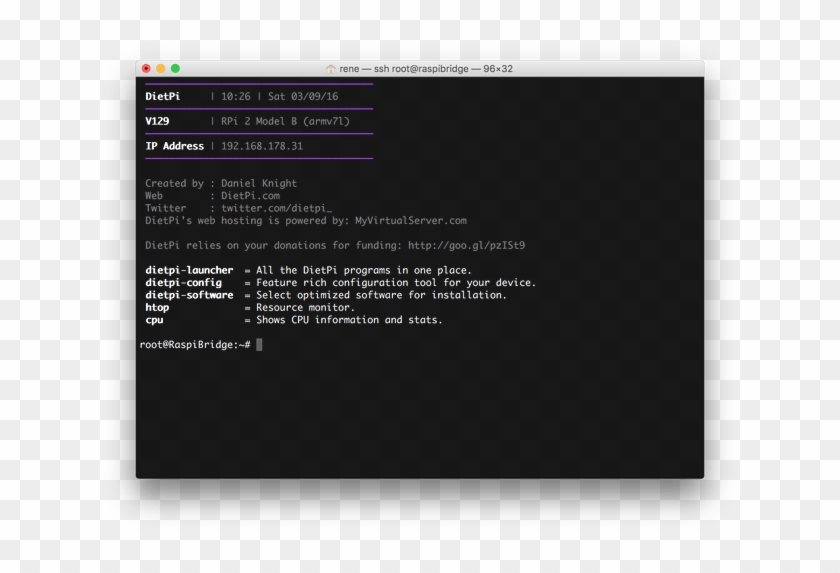The image size is (840, 573).
Task: Click the home folder icon in title bar
Action: 331,69
